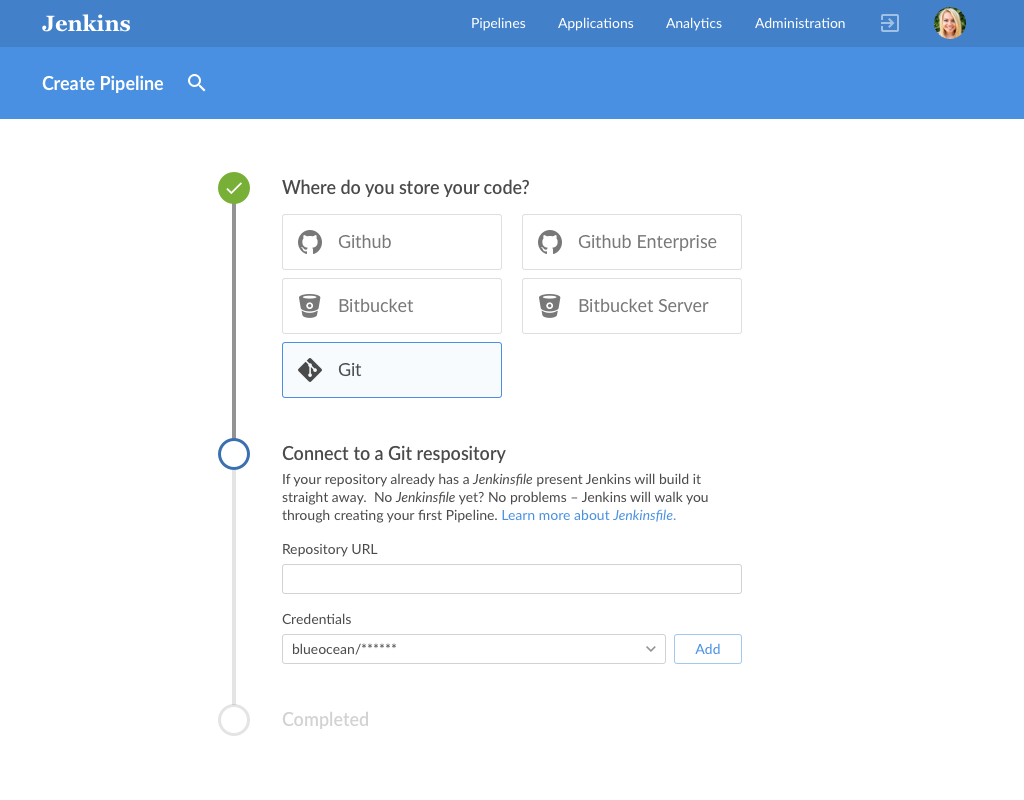Image resolution: width=1024 pixels, height=800 pixels.
Task: Click the Git diamond logo icon
Action: point(310,370)
